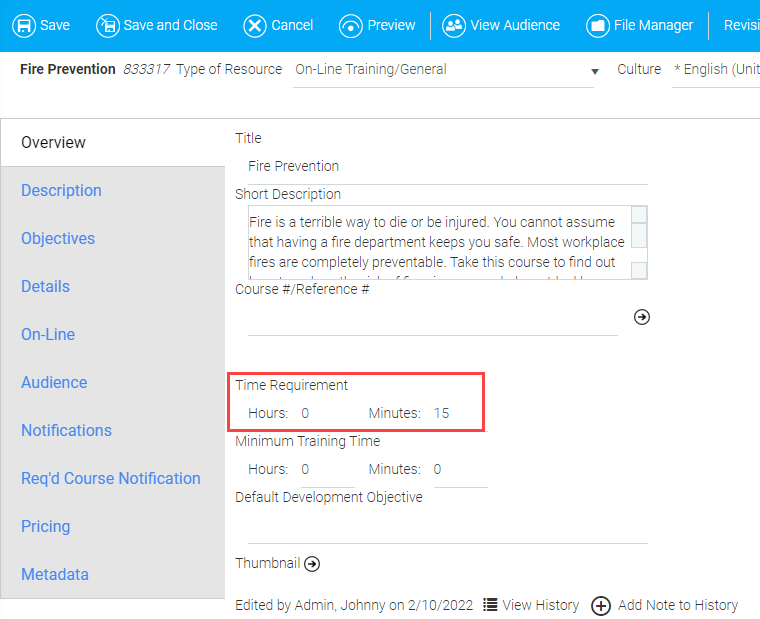Open the Objectives tab
760x619 pixels.
point(58,238)
